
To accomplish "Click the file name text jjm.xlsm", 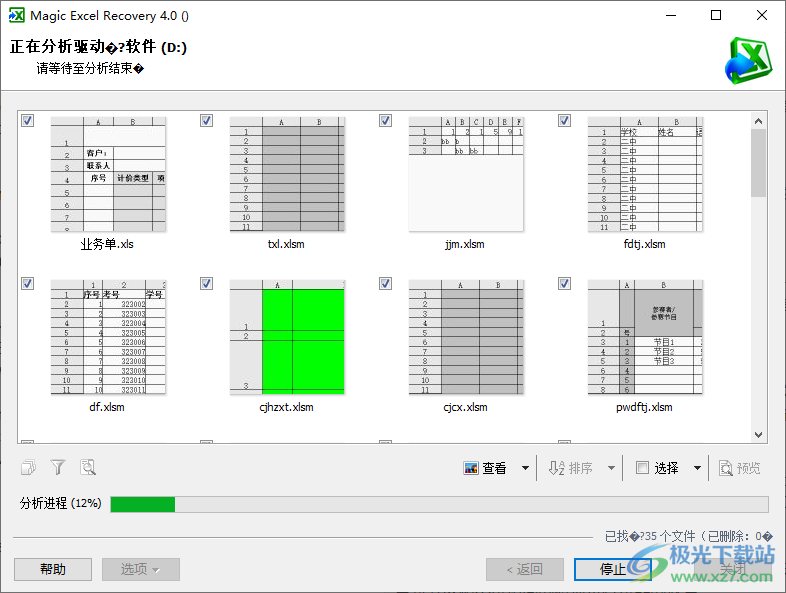I will (x=465, y=245).
